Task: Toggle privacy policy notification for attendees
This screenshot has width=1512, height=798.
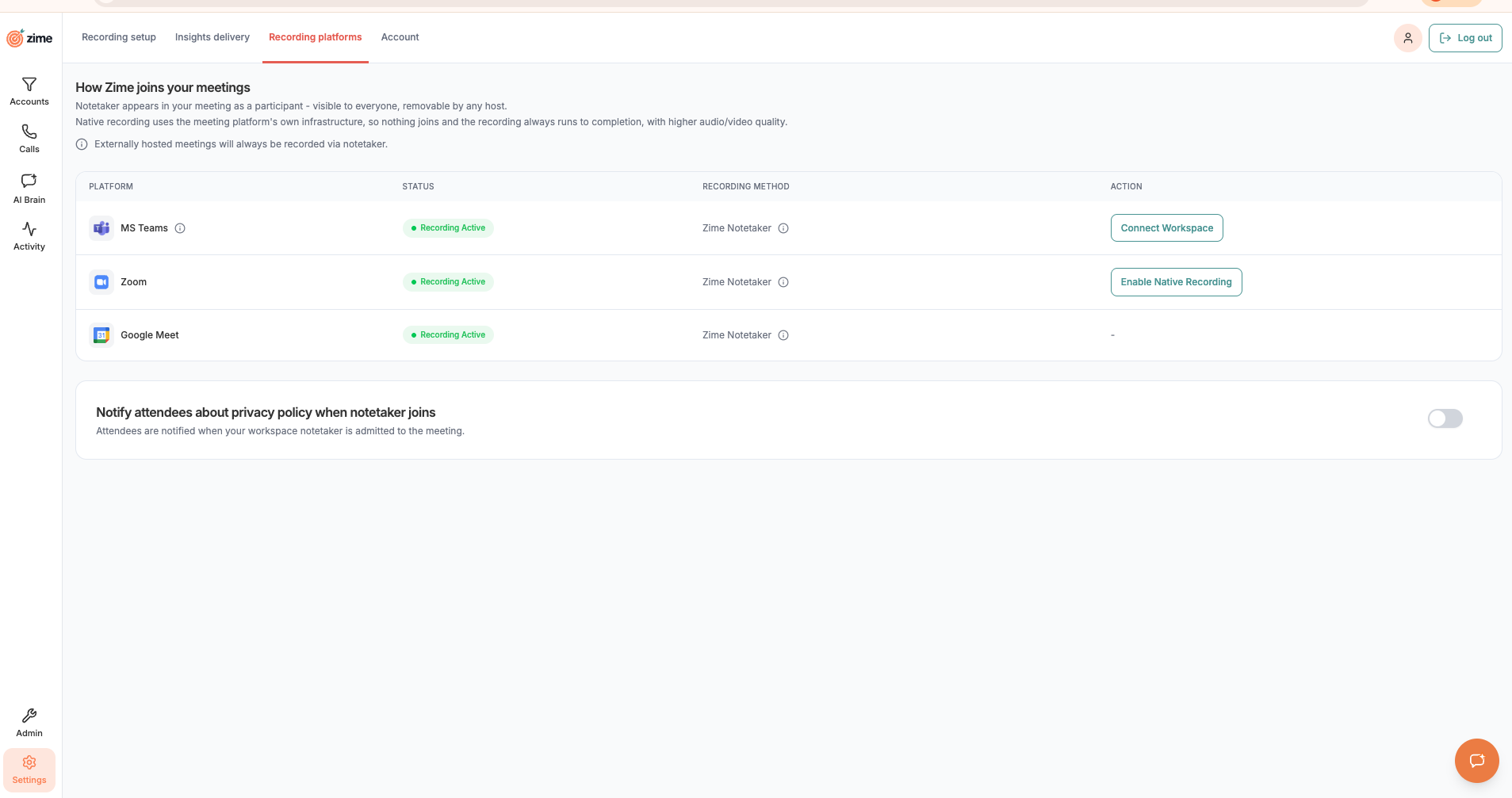Action: (x=1445, y=418)
